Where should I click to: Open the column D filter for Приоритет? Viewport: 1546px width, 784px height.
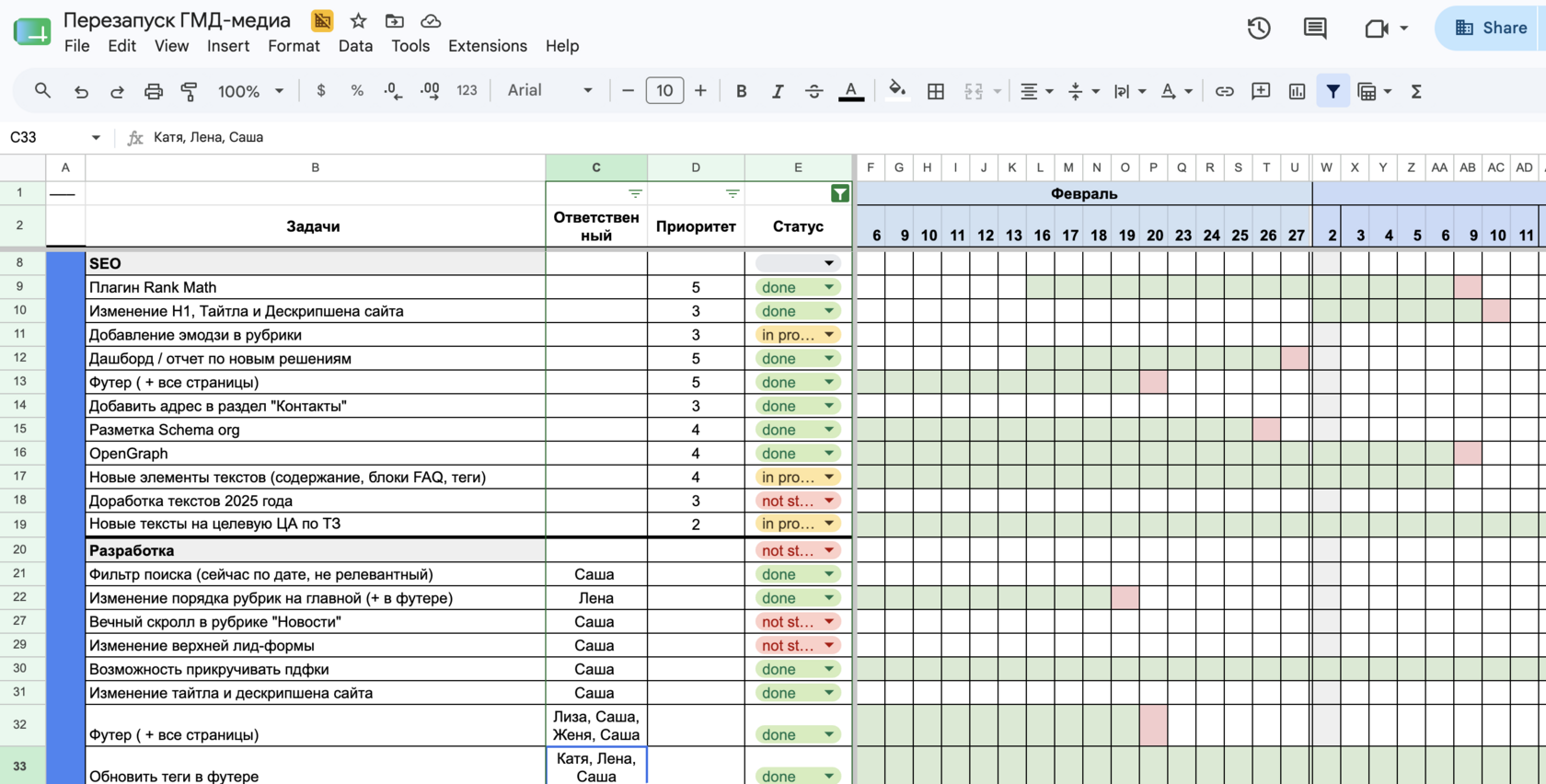click(733, 194)
